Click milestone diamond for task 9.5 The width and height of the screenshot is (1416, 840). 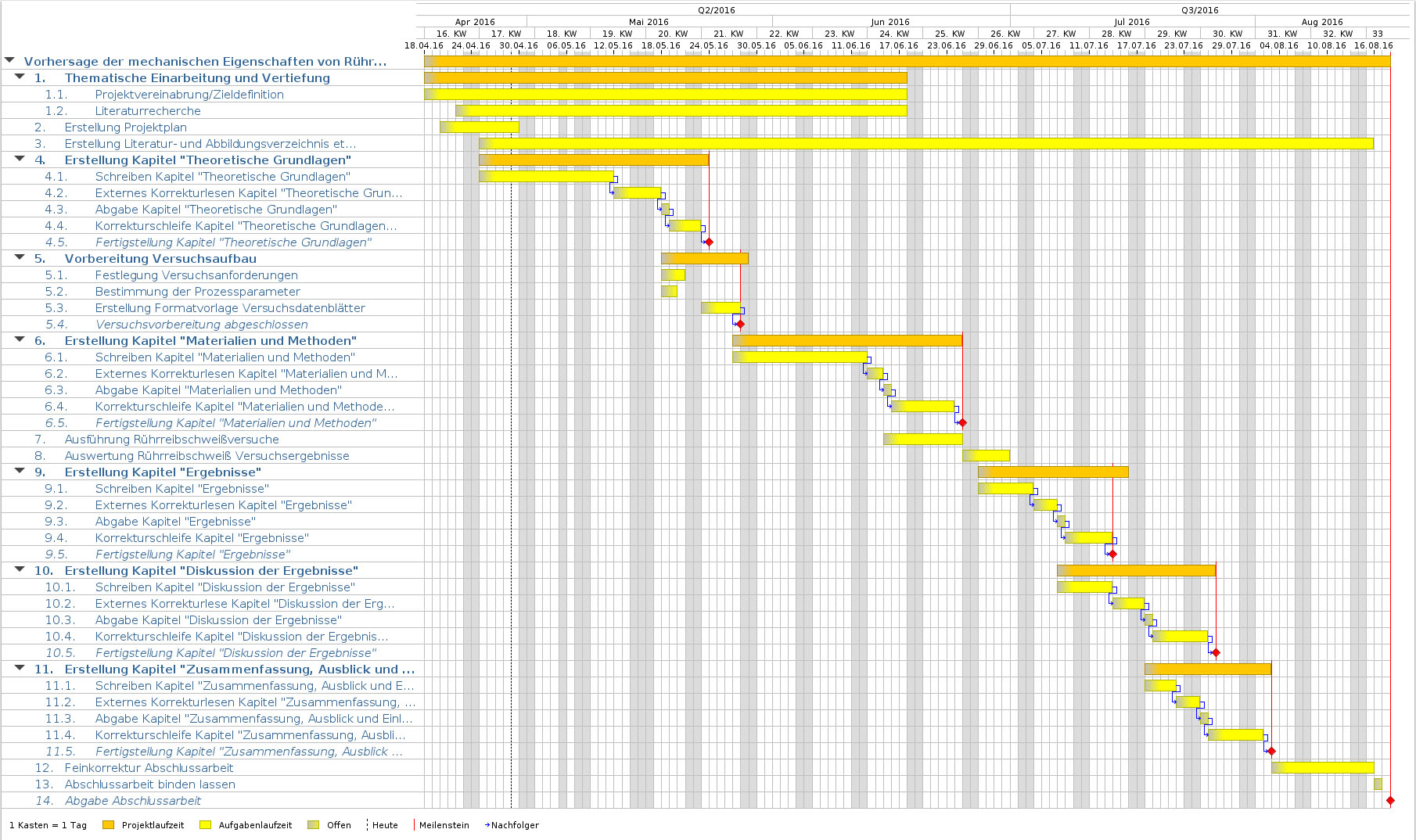point(1112,555)
